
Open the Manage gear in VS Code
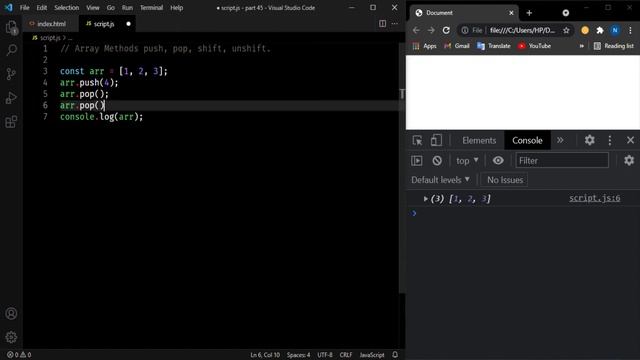point(11,337)
